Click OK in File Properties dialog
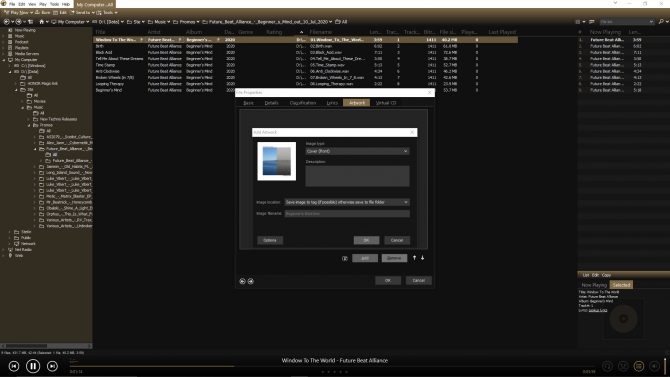 point(388,280)
